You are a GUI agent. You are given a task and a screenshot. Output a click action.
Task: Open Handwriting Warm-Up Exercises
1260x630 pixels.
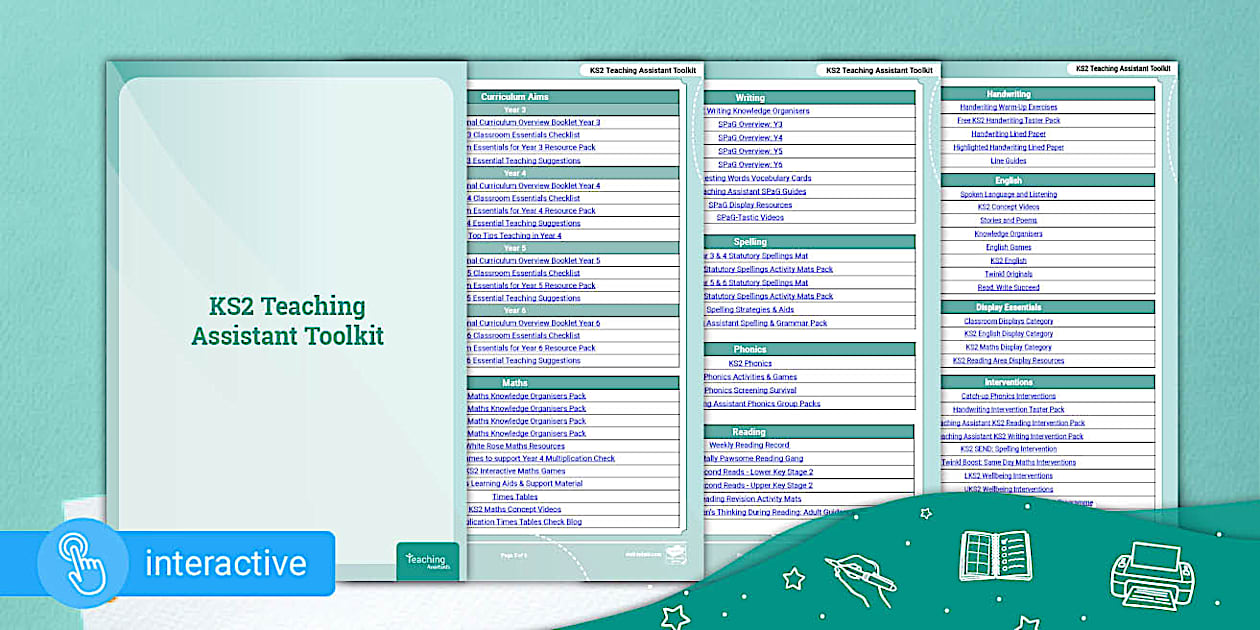pyautogui.click(x=1010, y=106)
